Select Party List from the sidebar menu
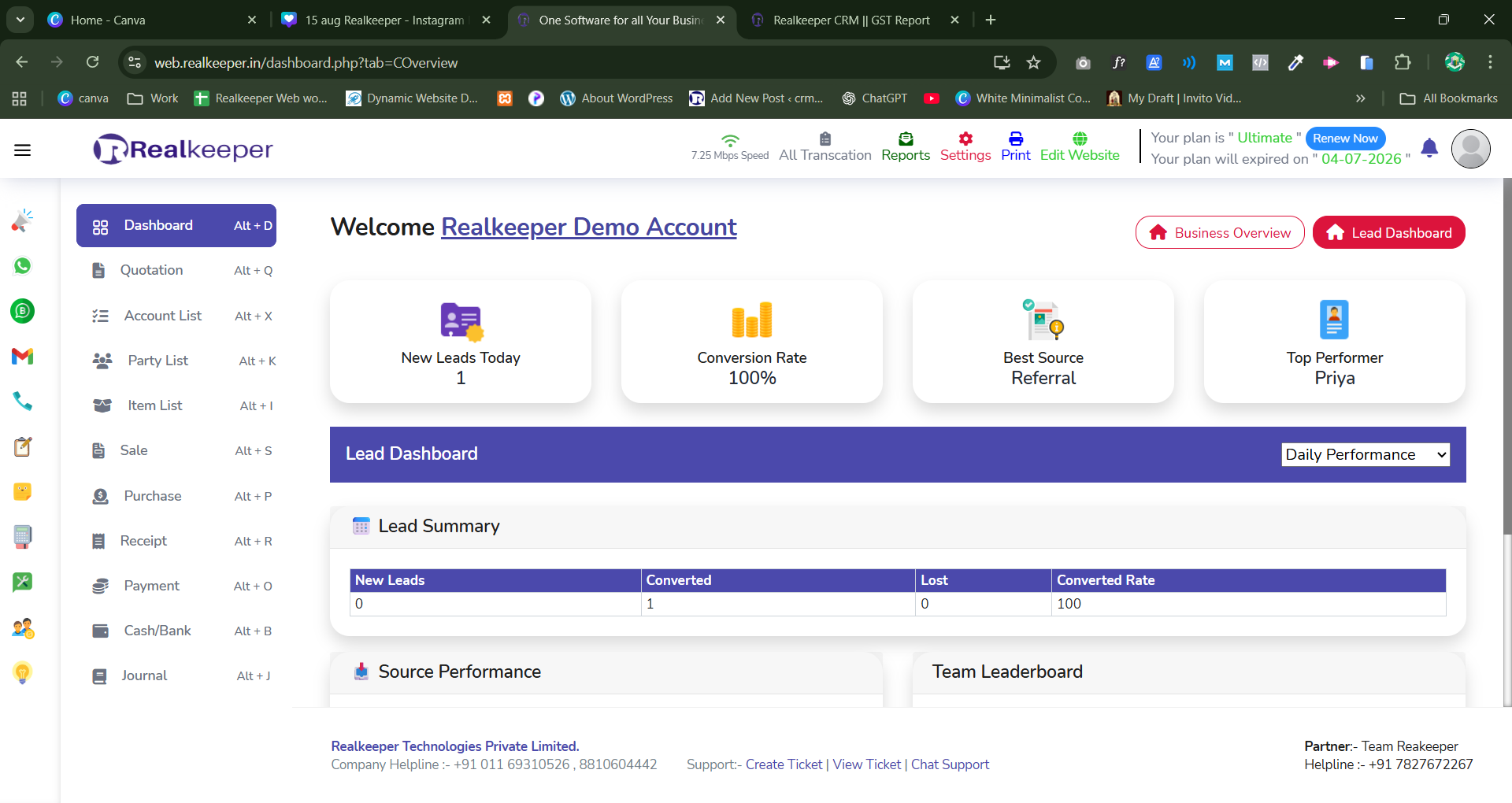The width and height of the screenshot is (1512, 803). [158, 361]
